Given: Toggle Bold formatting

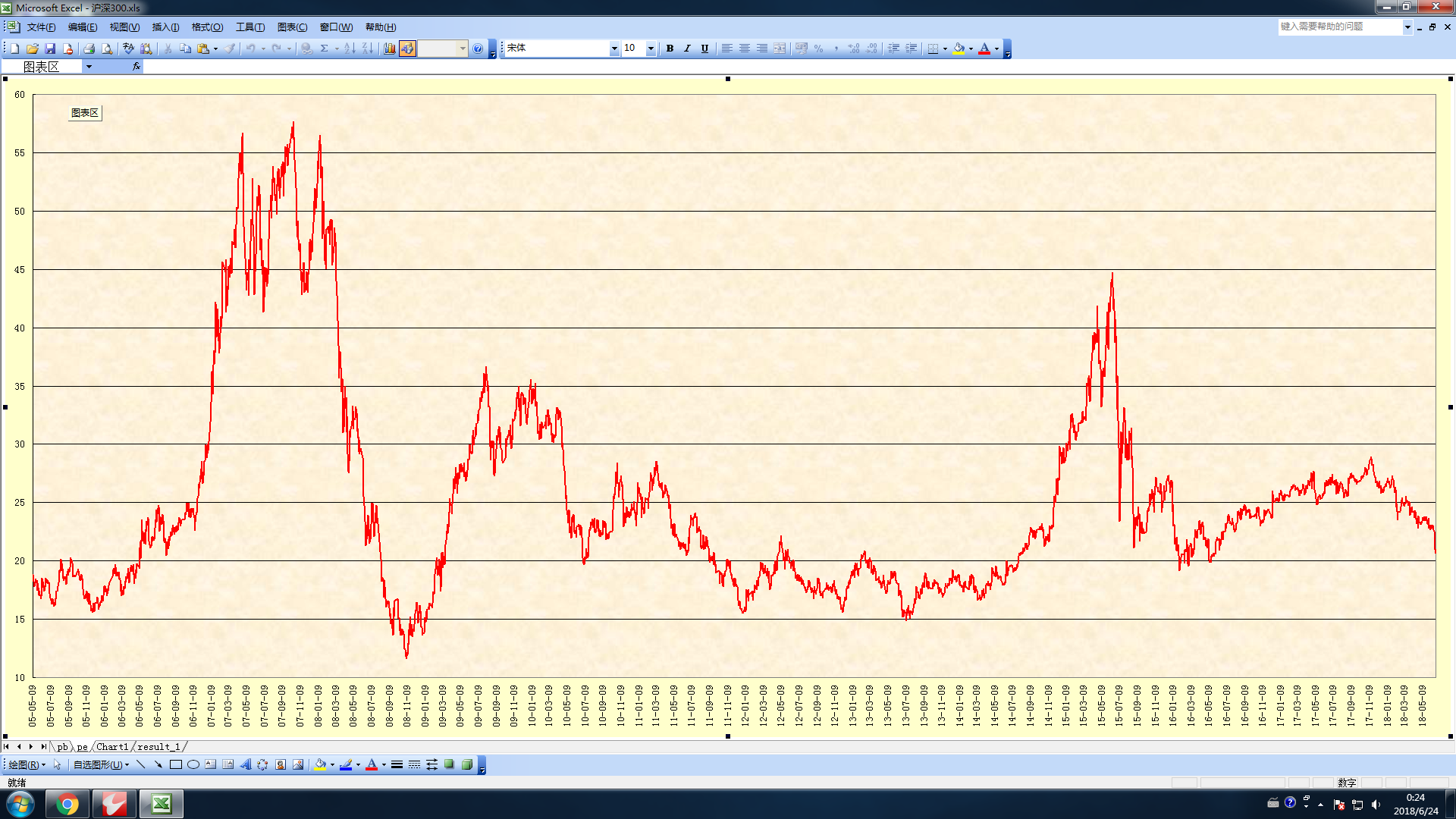Looking at the screenshot, I should point(670,49).
